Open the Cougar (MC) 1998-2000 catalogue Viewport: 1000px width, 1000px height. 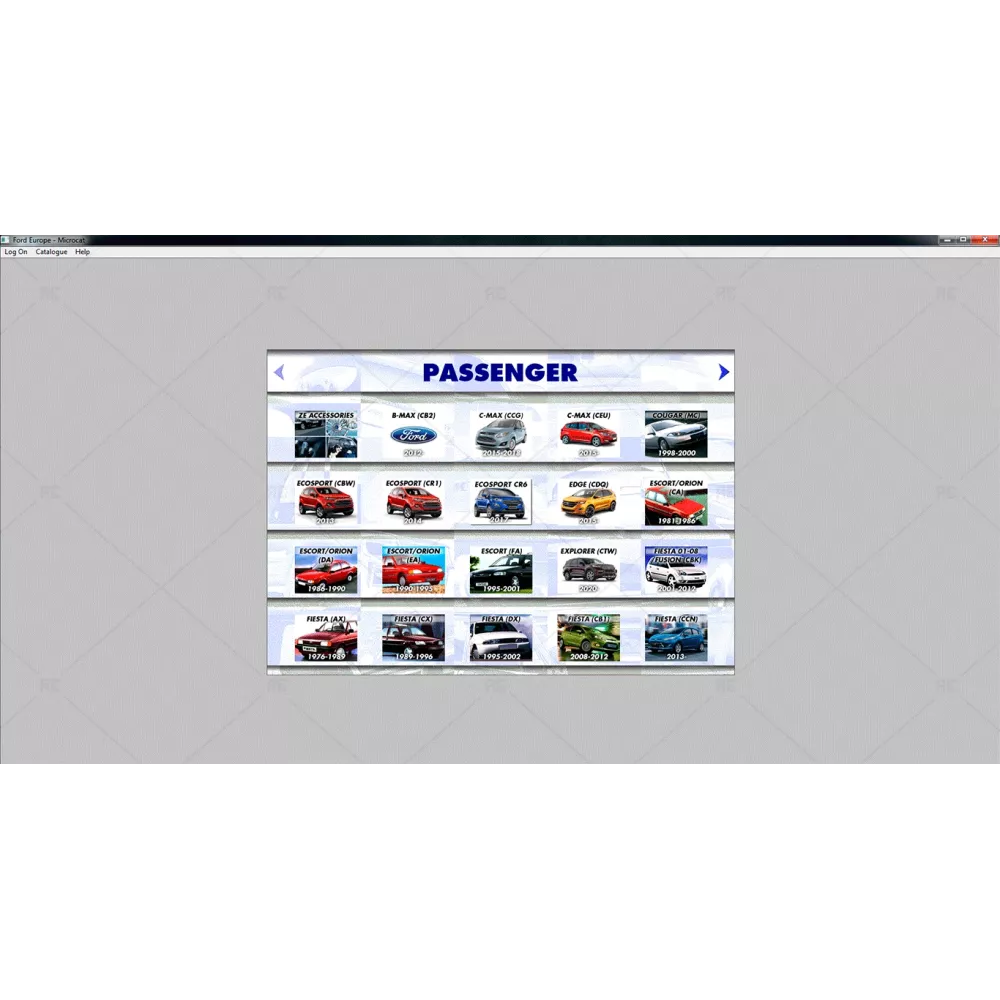click(676, 435)
